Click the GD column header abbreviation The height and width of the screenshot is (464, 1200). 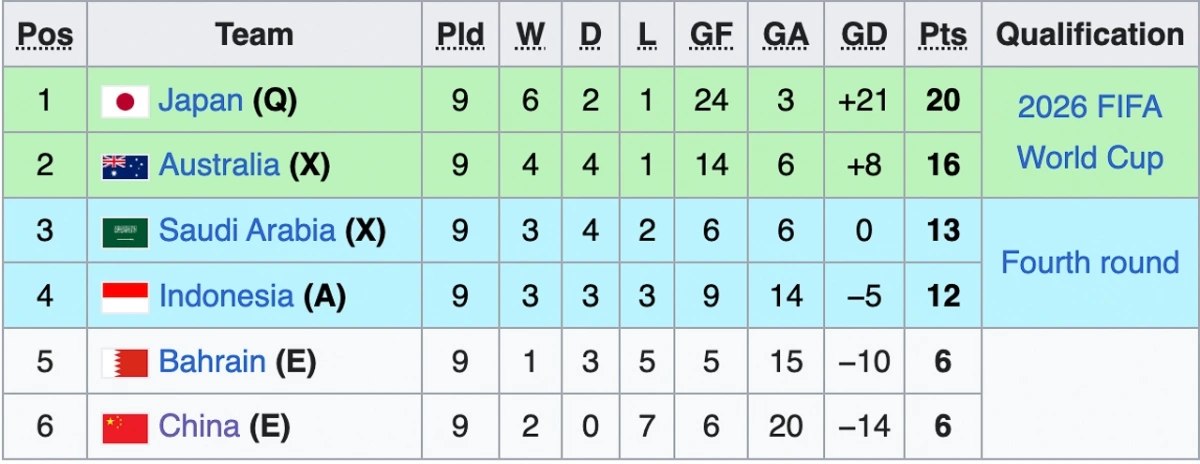point(864,35)
